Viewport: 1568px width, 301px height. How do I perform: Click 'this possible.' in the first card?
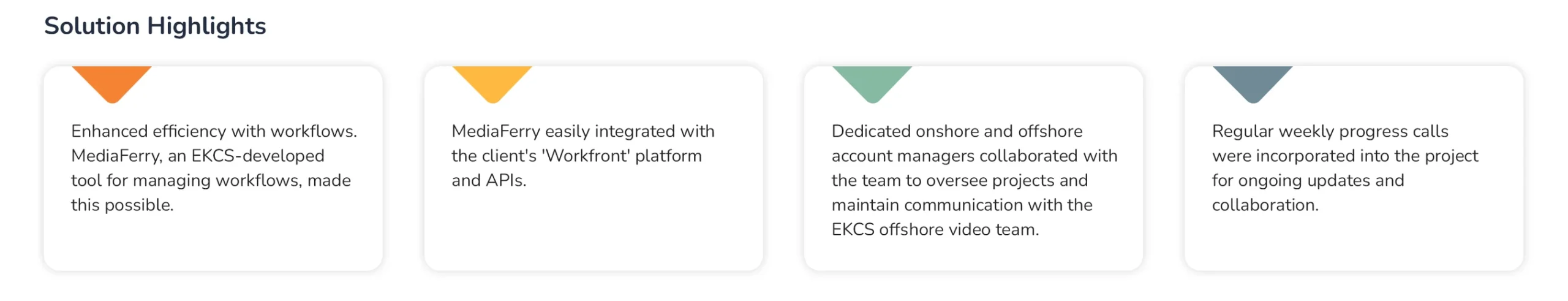pos(123,205)
